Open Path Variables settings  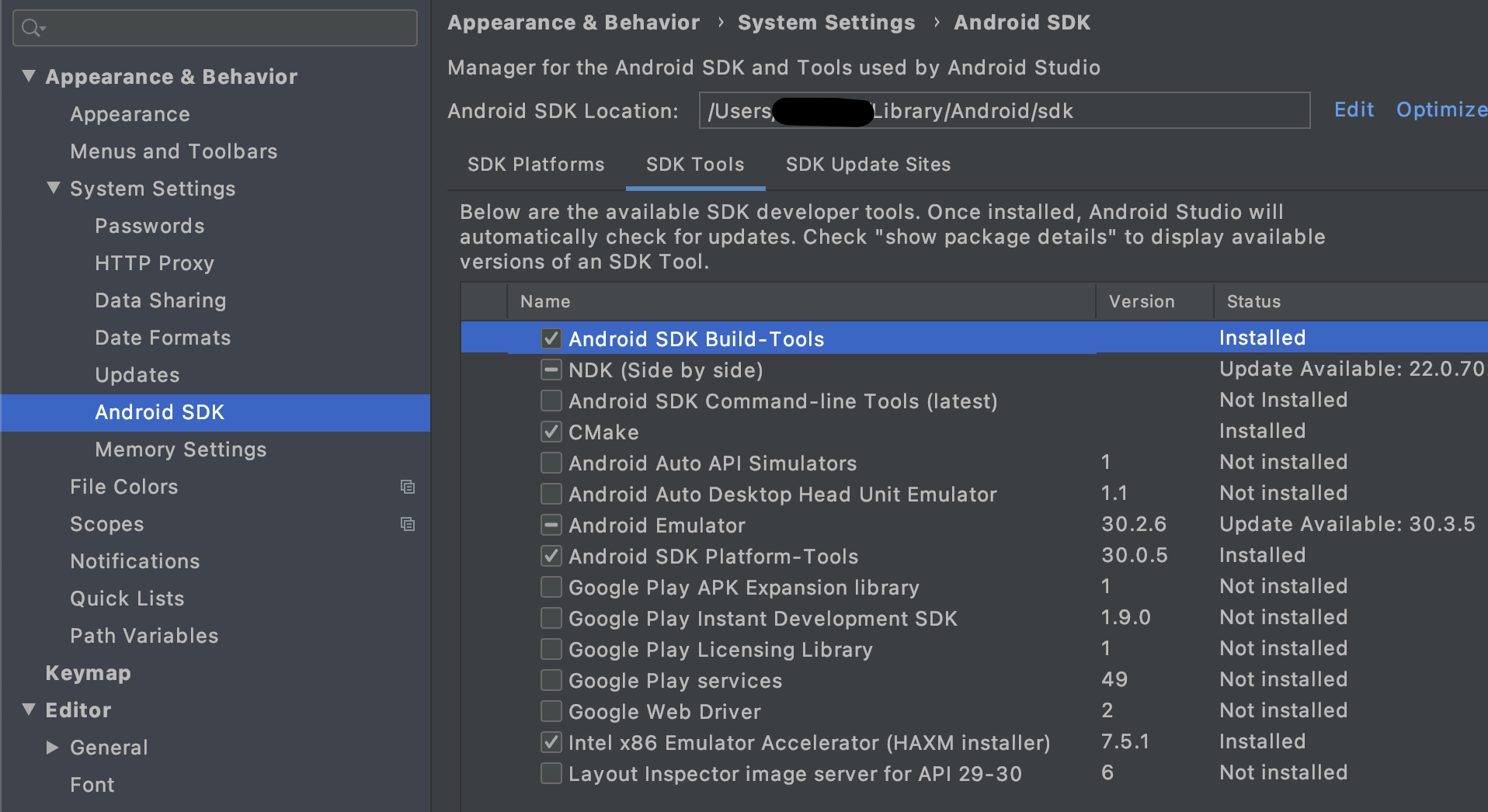point(144,636)
